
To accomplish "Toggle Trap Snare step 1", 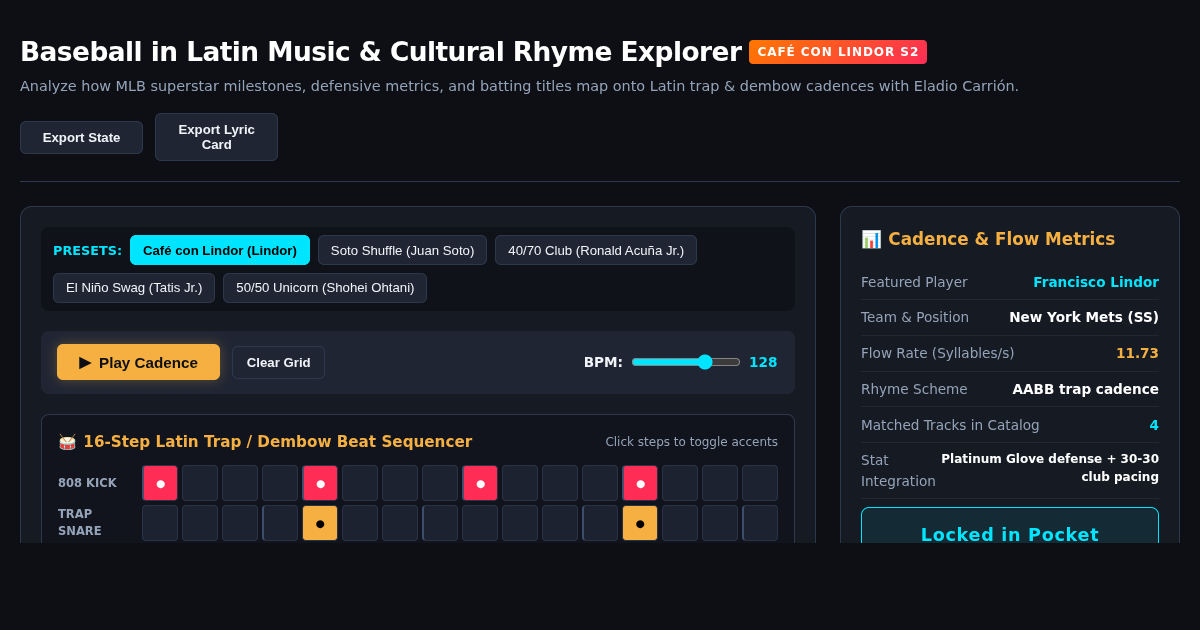I will (160, 523).
